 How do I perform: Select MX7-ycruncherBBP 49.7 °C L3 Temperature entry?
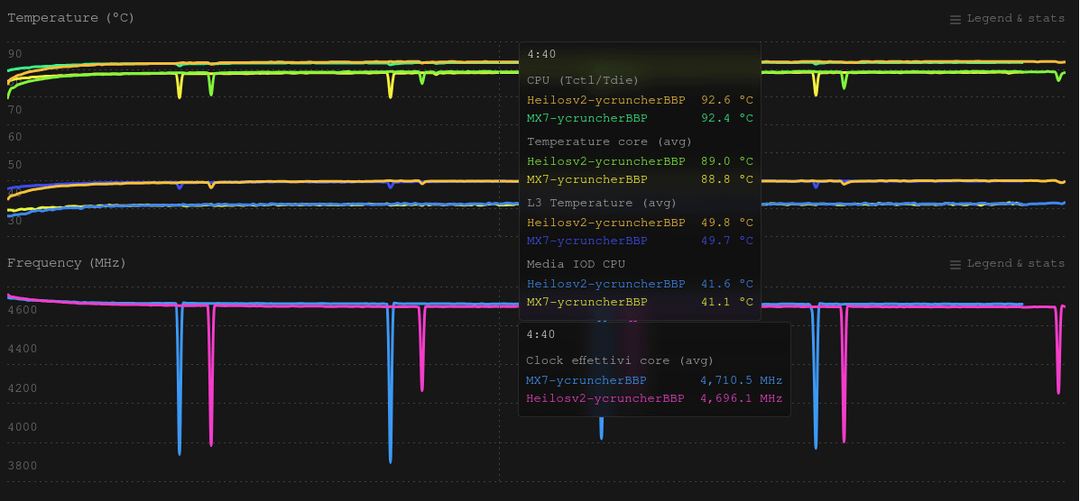587,241
